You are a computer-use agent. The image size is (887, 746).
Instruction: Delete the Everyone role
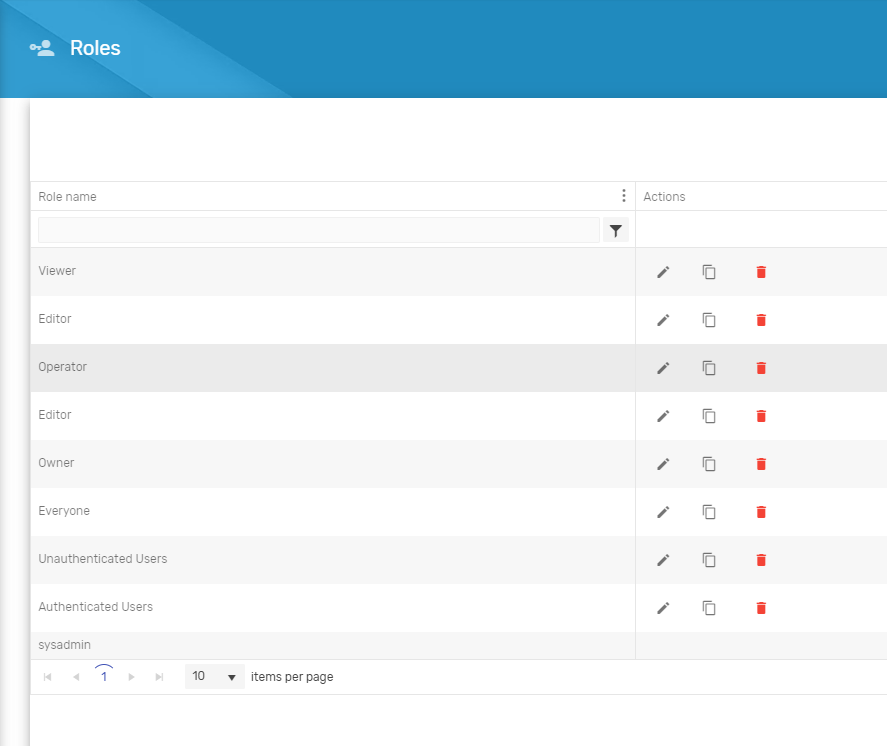point(761,512)
